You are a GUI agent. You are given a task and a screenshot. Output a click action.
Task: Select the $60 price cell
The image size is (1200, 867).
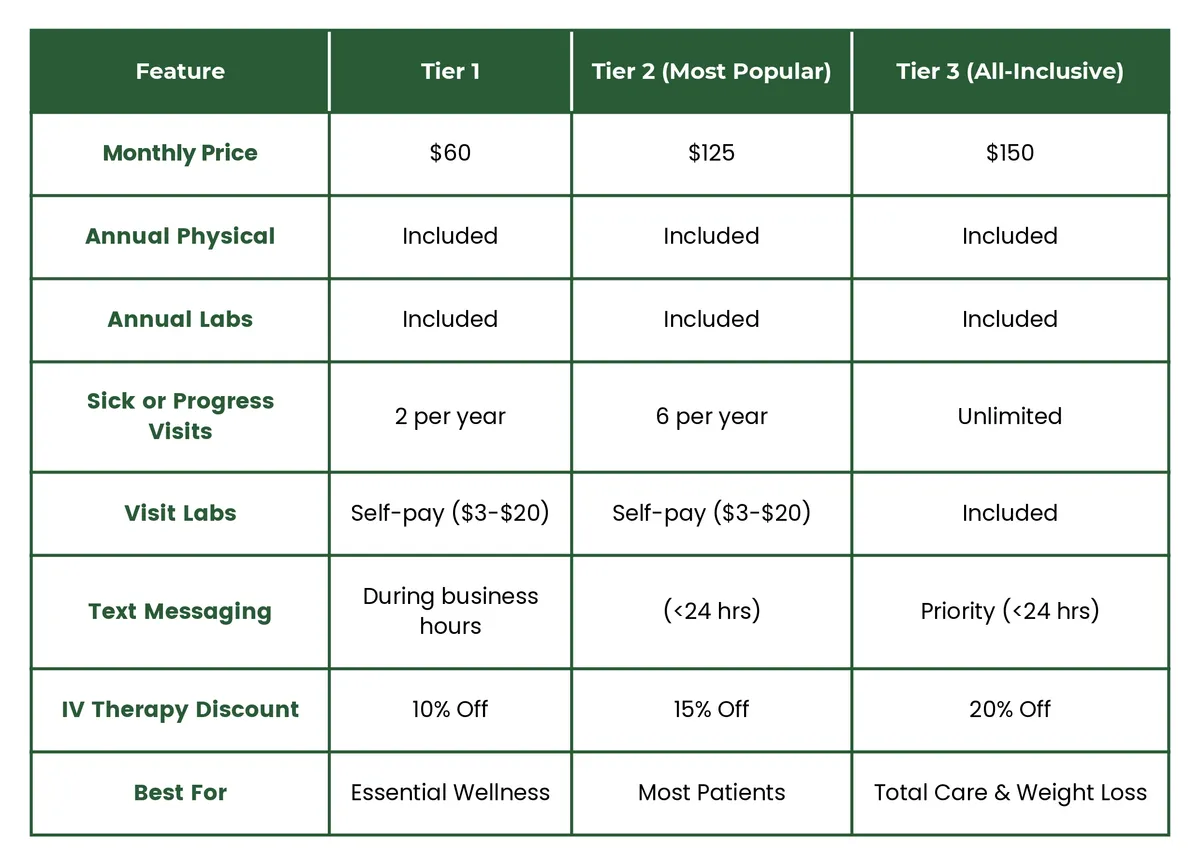click(450, 153)
